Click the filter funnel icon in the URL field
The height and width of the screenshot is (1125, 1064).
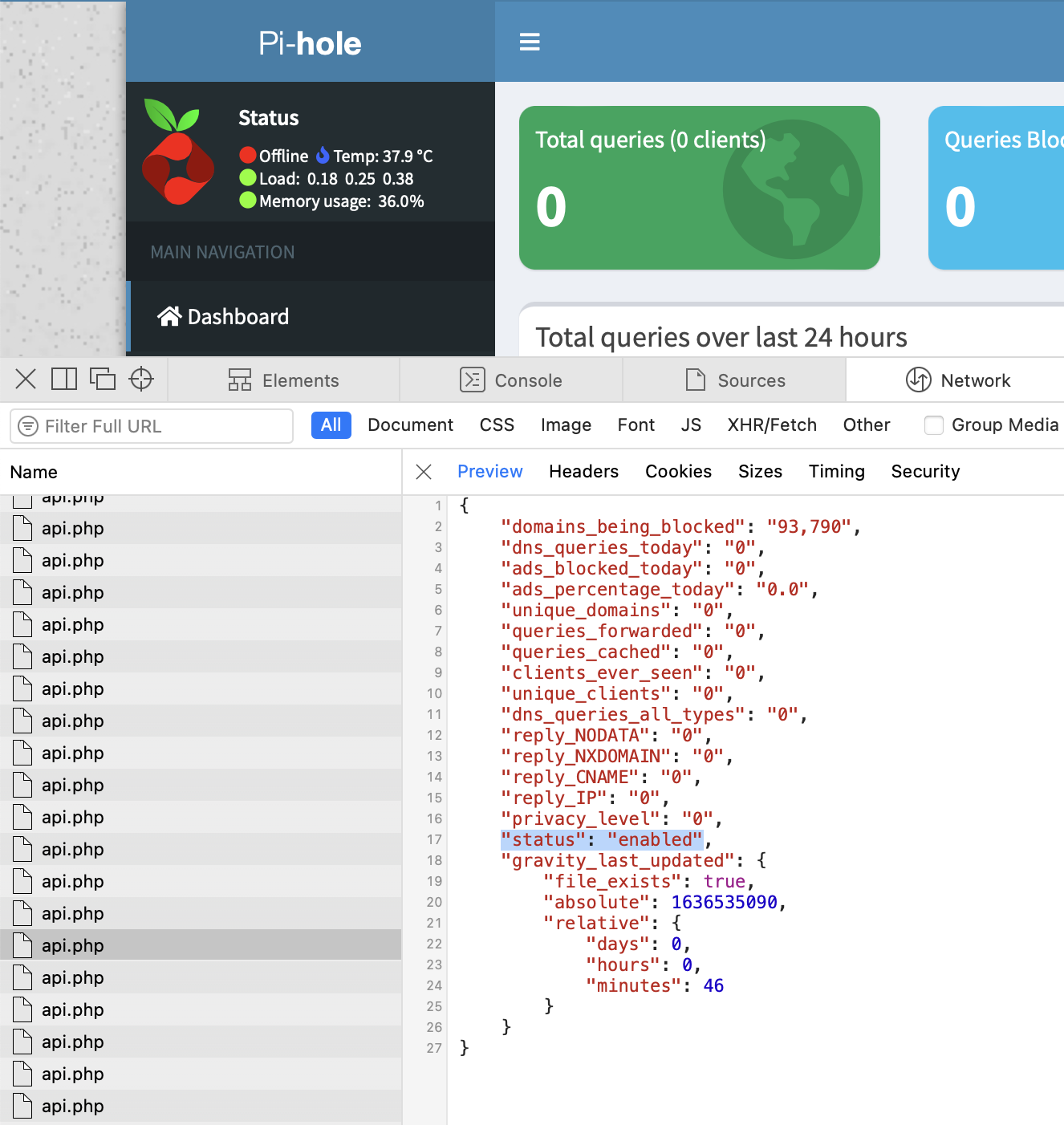(26, 426)
